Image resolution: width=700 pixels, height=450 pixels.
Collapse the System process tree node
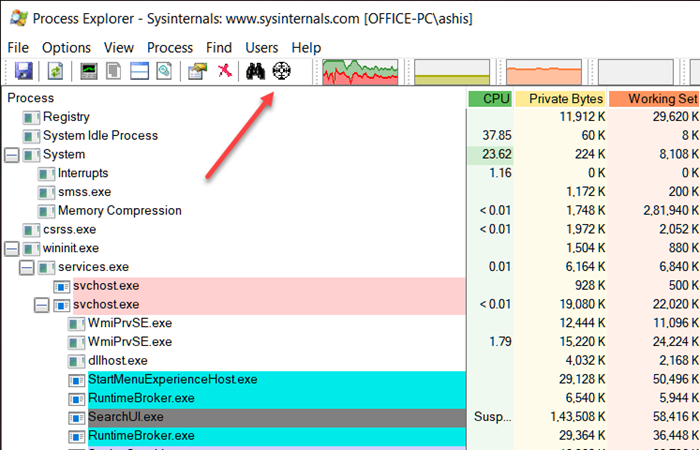pyautogui.click(x=12, y=155)
